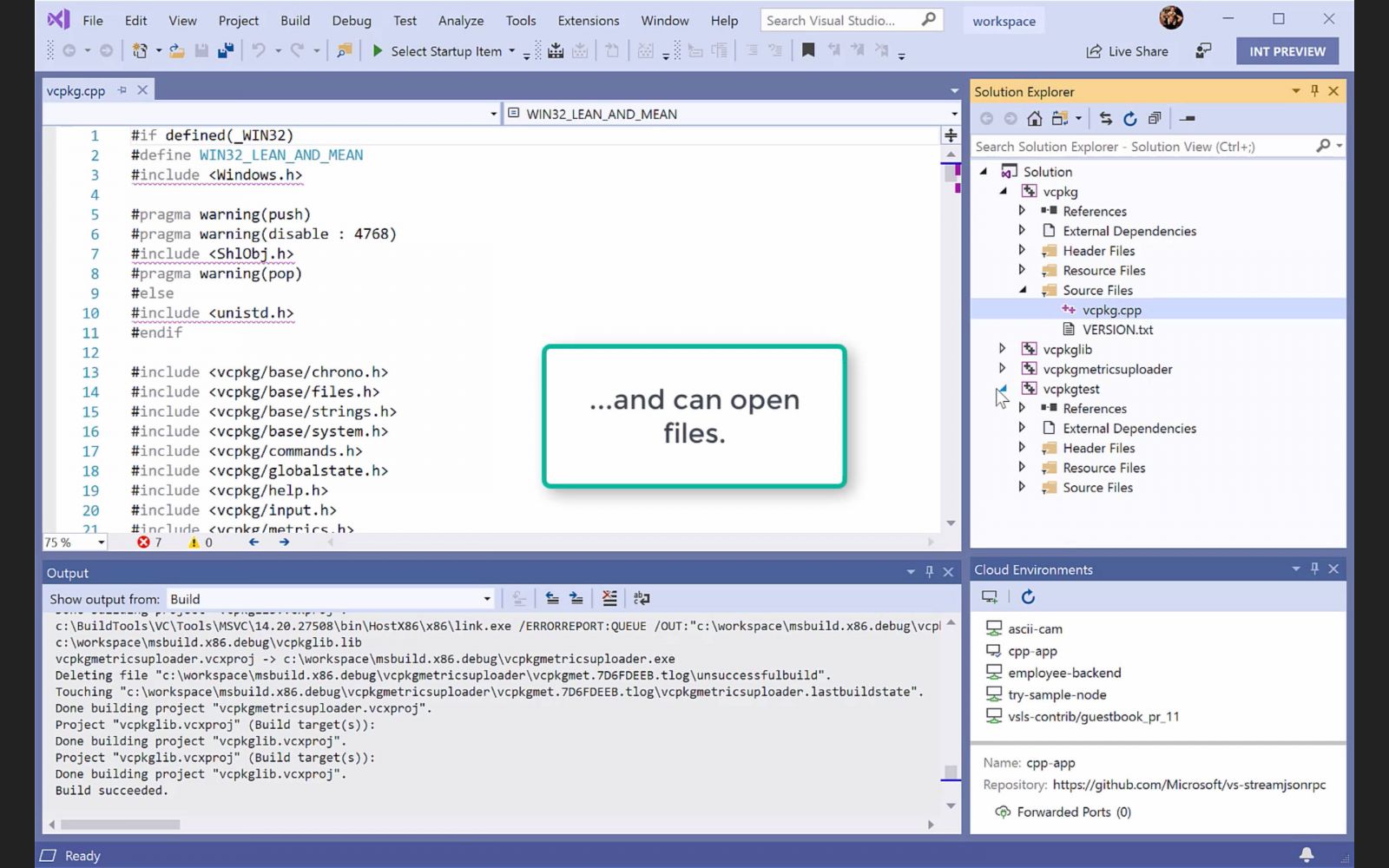Image resolution: width=1389 pixels, height=868 pixels.
Task: Click Sync with Active Document icon
Action: click(1105, 119)
